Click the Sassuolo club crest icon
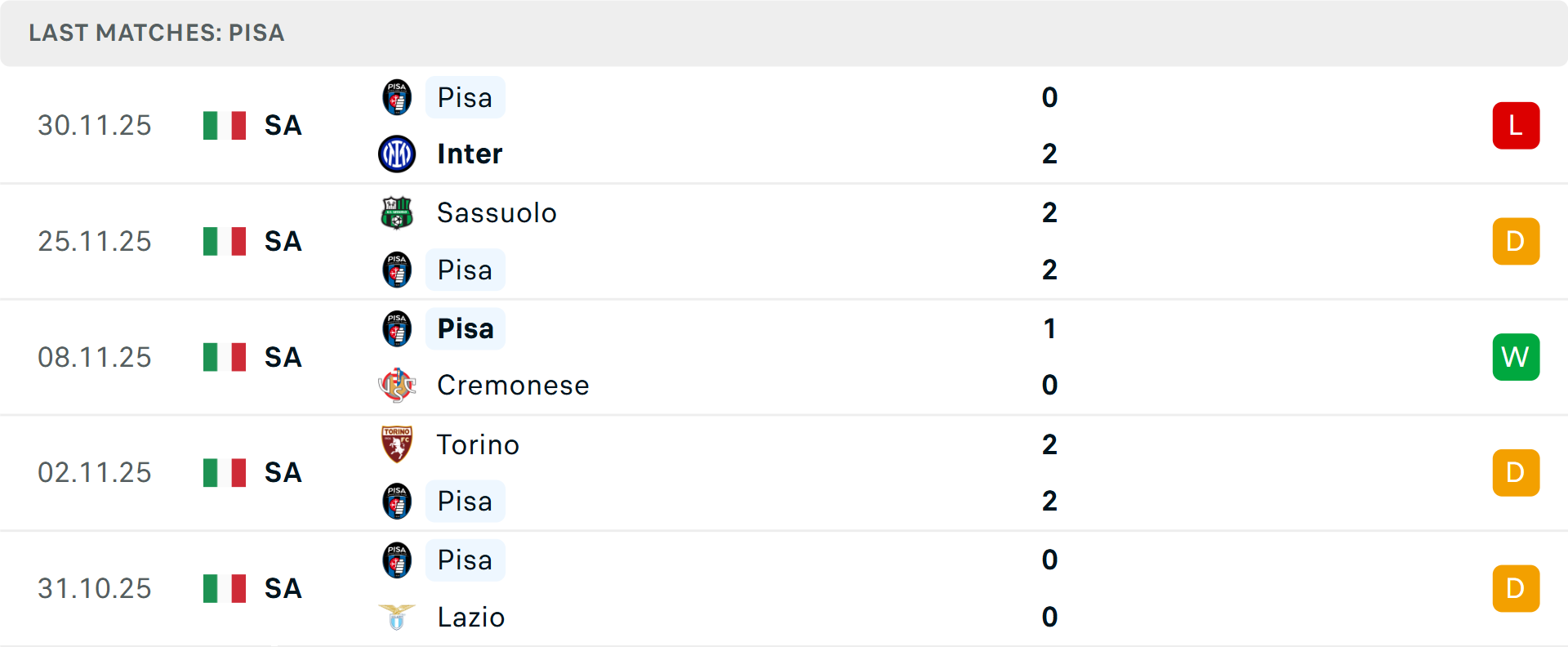 pos(397,212)
